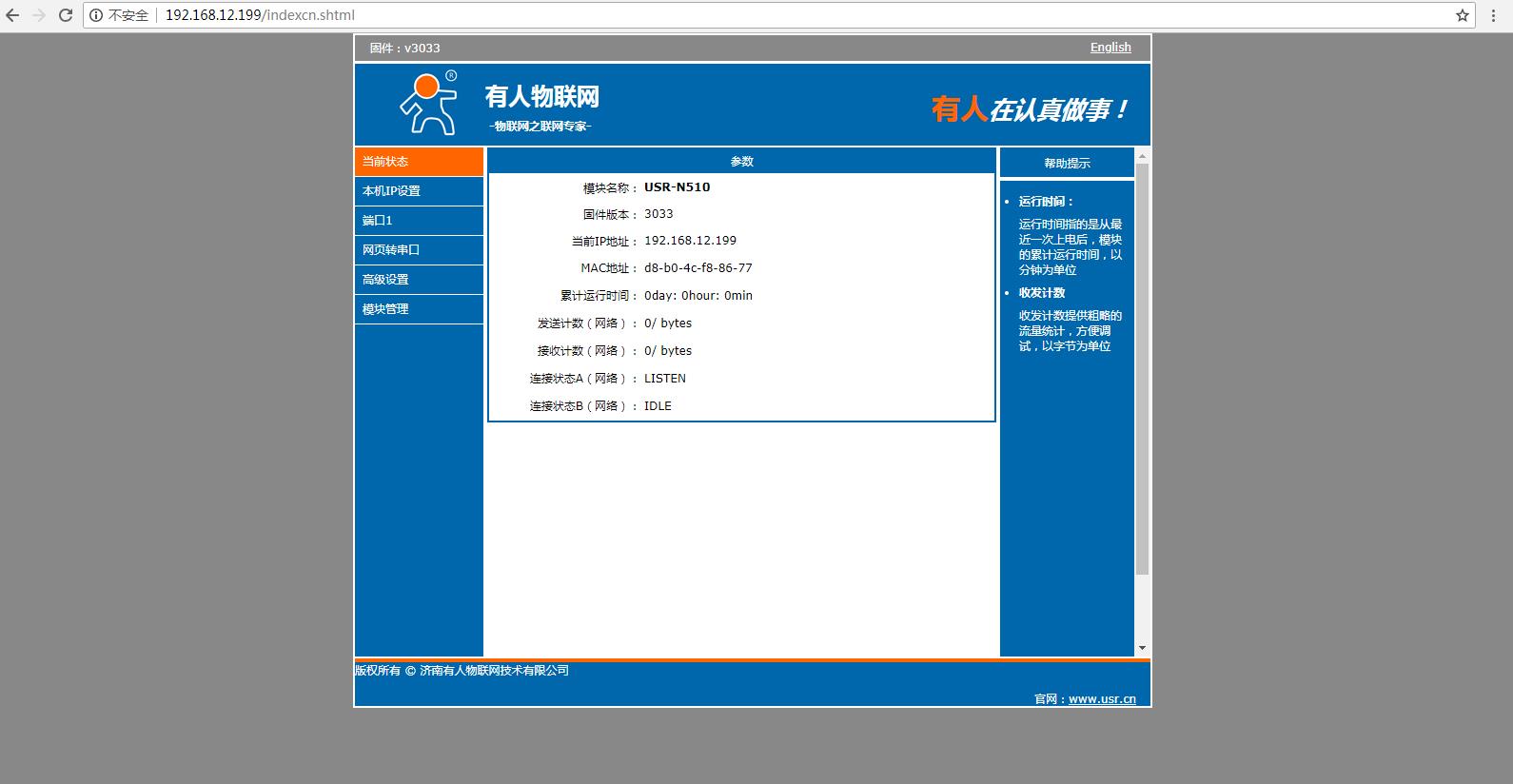The width and height of the screenshot is (1513, 784).
Task: Go to 网页转串口 page
Action: 419,250
